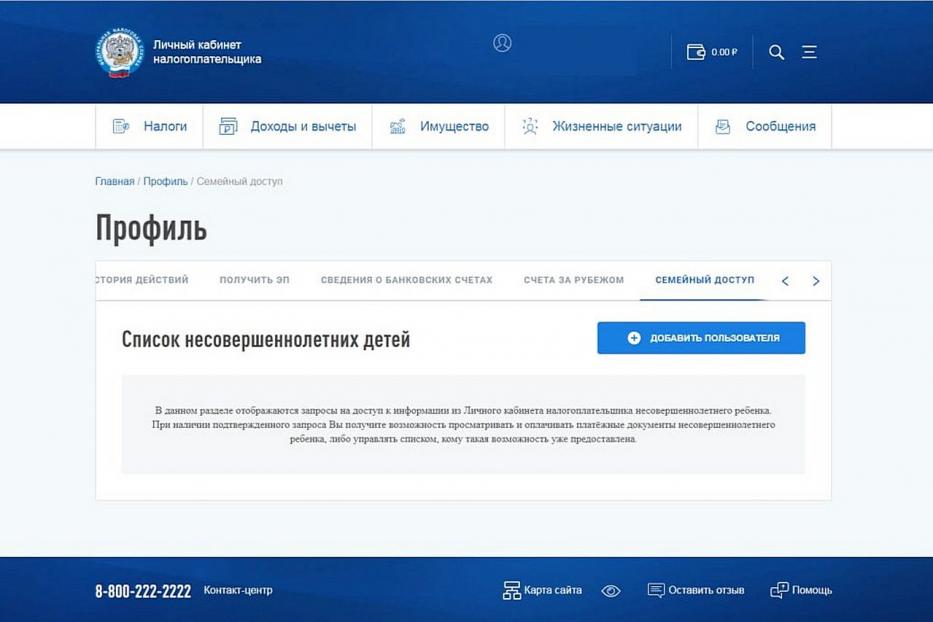Viewport: 933px width, 622px height.
Task: Go to Профиль breadcrumb link
Action: coord(165,181)
